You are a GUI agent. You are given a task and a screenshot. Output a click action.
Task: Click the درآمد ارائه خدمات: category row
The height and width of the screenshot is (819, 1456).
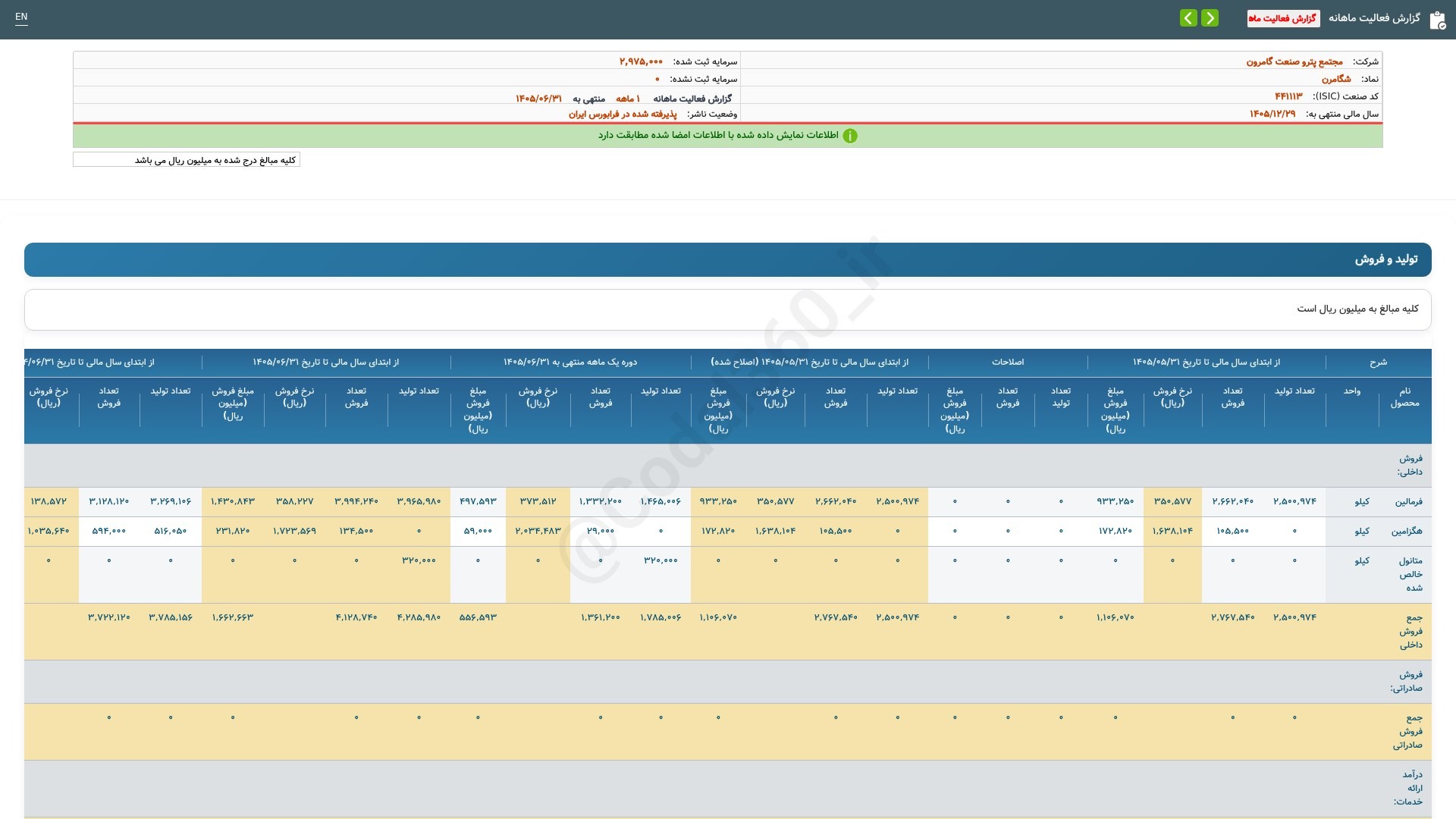728,789
